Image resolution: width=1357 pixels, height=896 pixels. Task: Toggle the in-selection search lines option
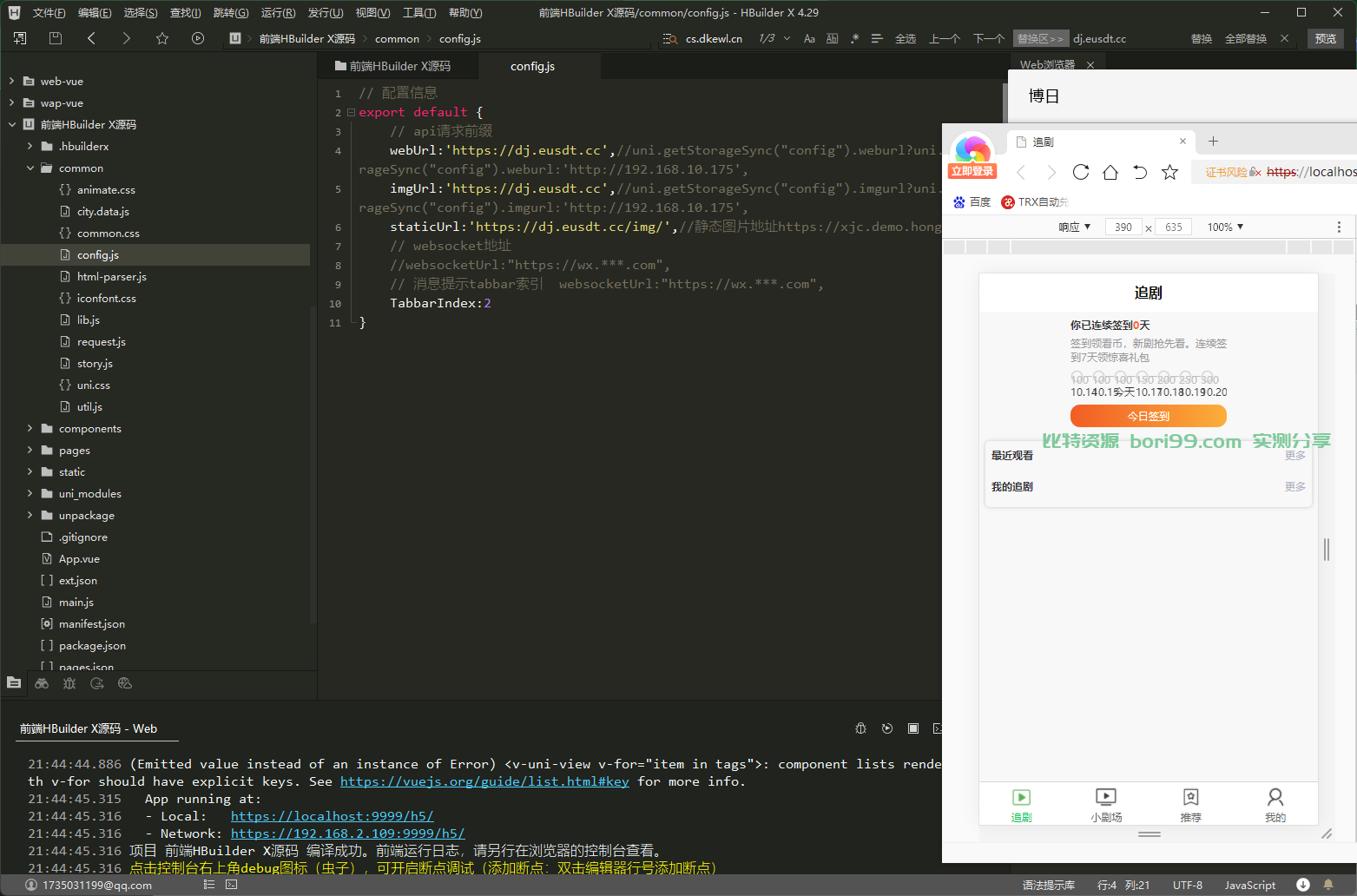click(x=877, y=38)
